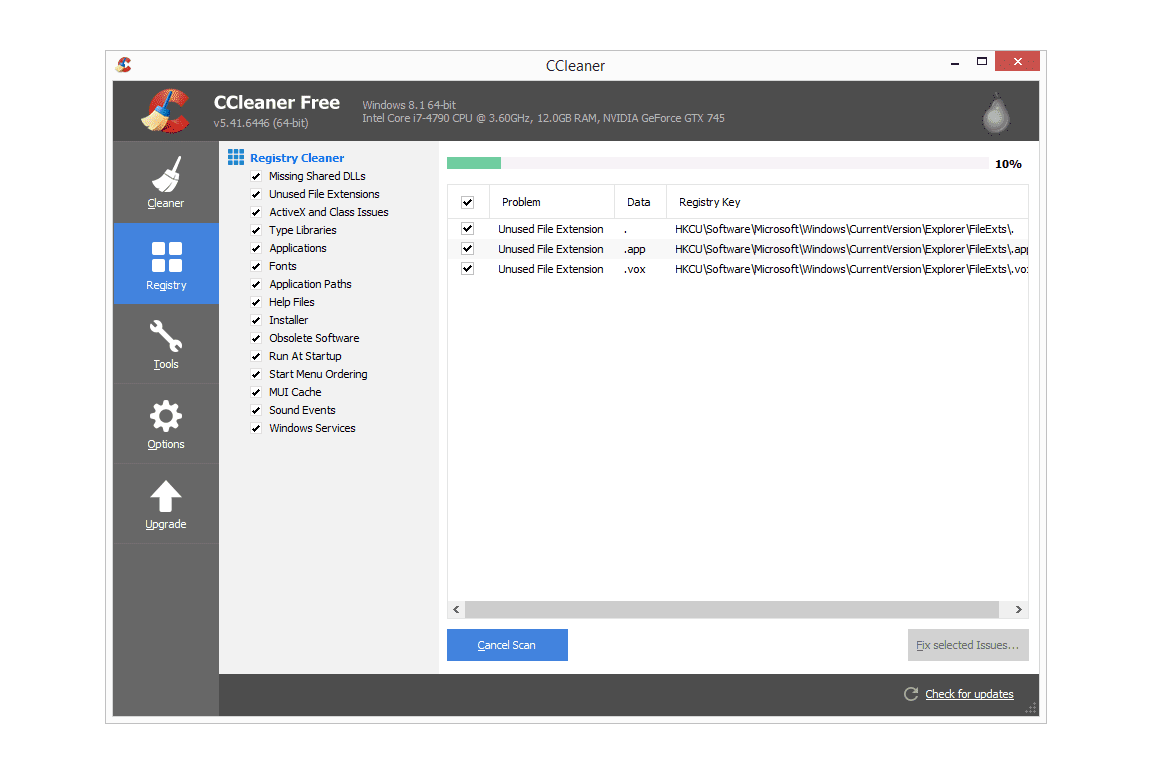Toggle ActiveX and Class Issues checkbox
This screenshot has width=1152, height=768.
tap(256, 212)
